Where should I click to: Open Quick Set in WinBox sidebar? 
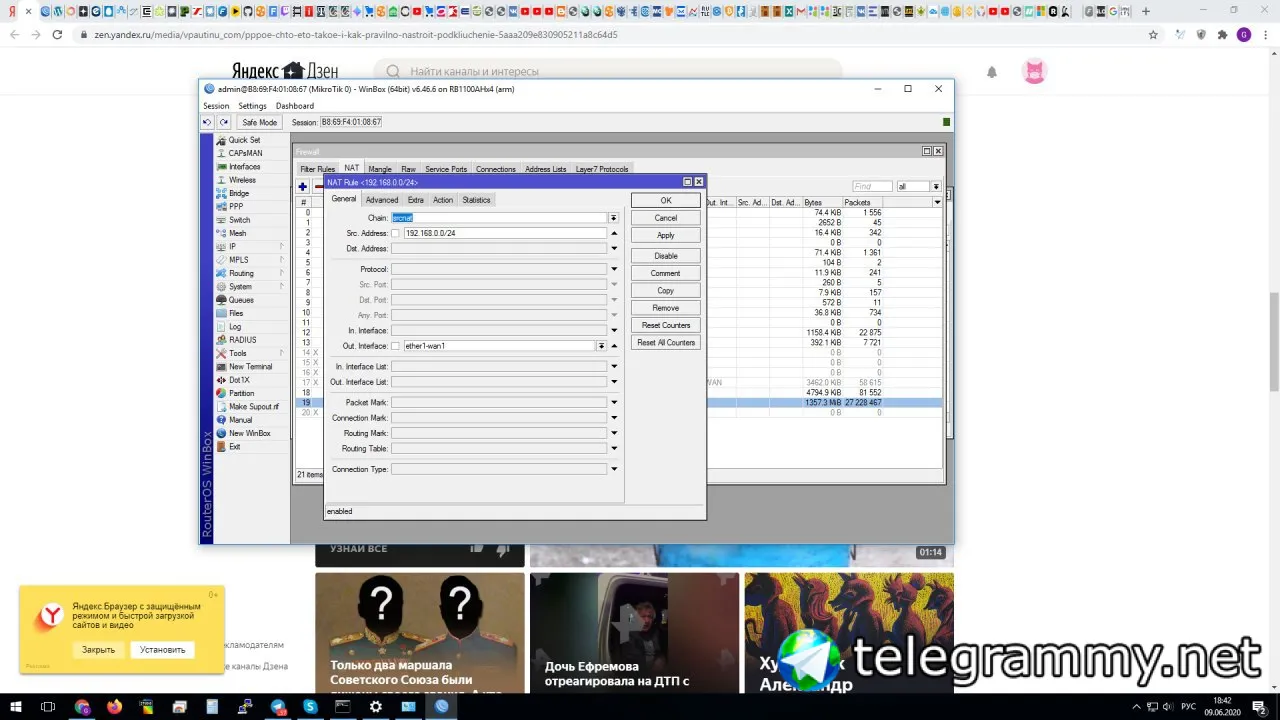(244, 140)
